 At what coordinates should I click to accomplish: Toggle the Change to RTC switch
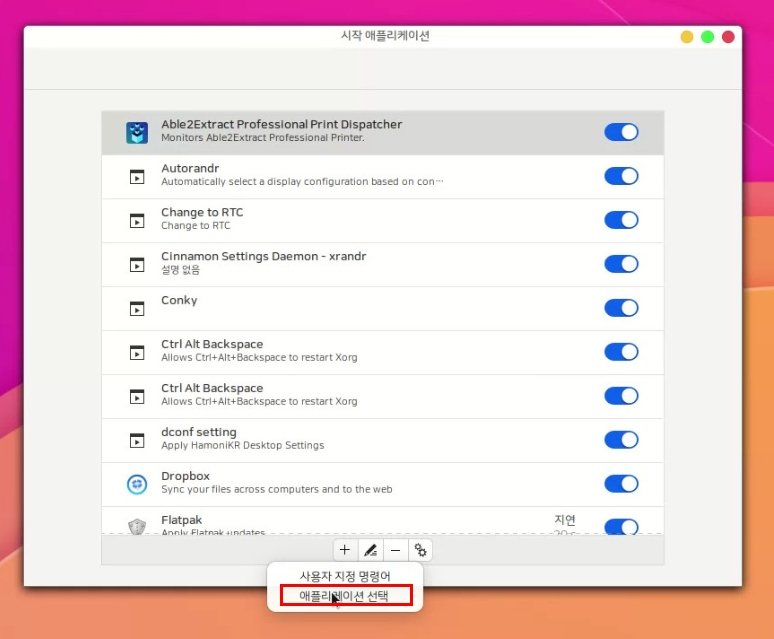pyautogui.click(x=621, y=220)
